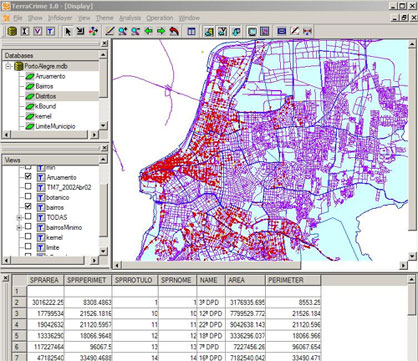Click the T theme toolbar icon
This screenshot has width=418, height=361.
pyautogui.click(x=50, y=31)
